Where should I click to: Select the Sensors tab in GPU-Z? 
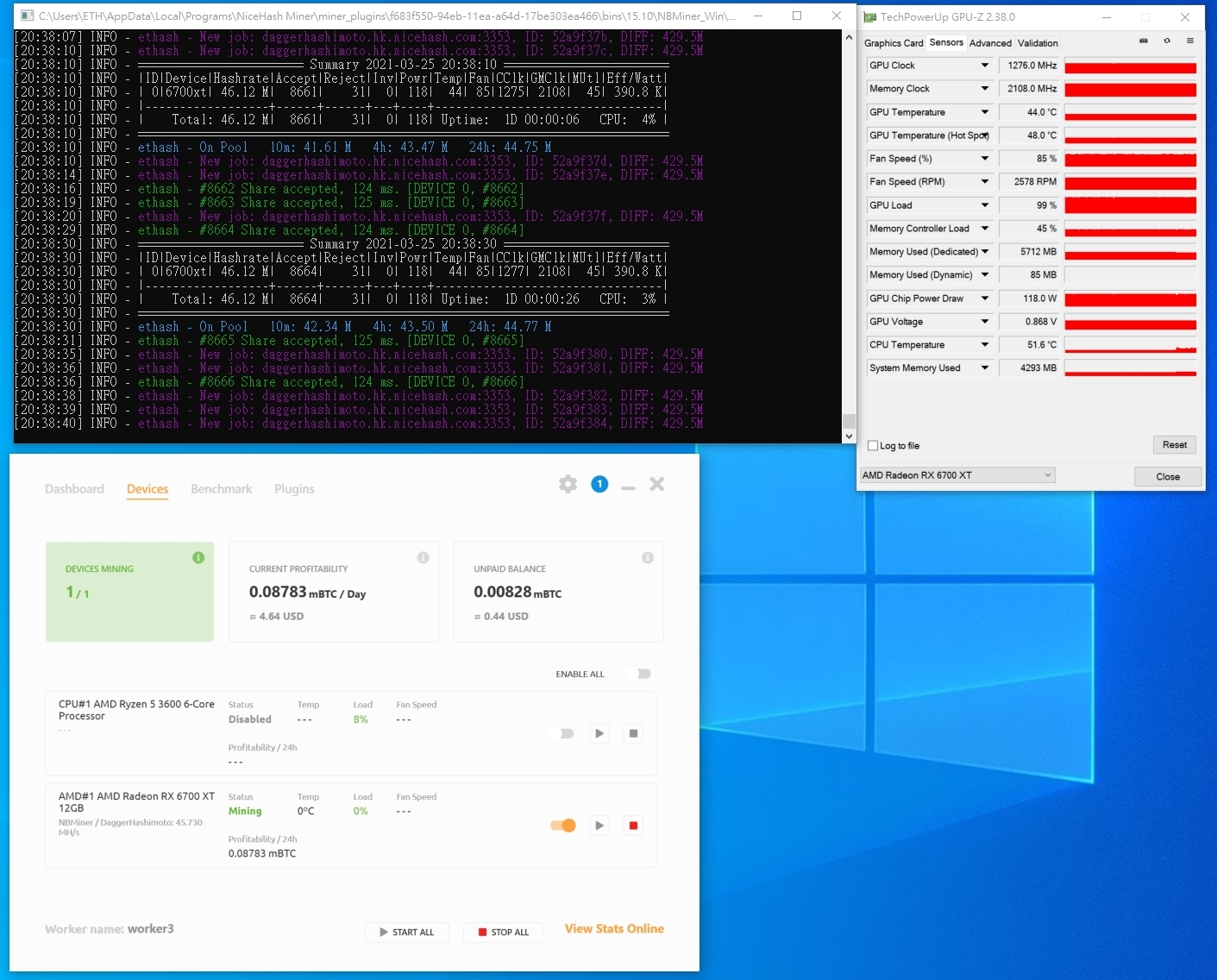tap(946, 42)
